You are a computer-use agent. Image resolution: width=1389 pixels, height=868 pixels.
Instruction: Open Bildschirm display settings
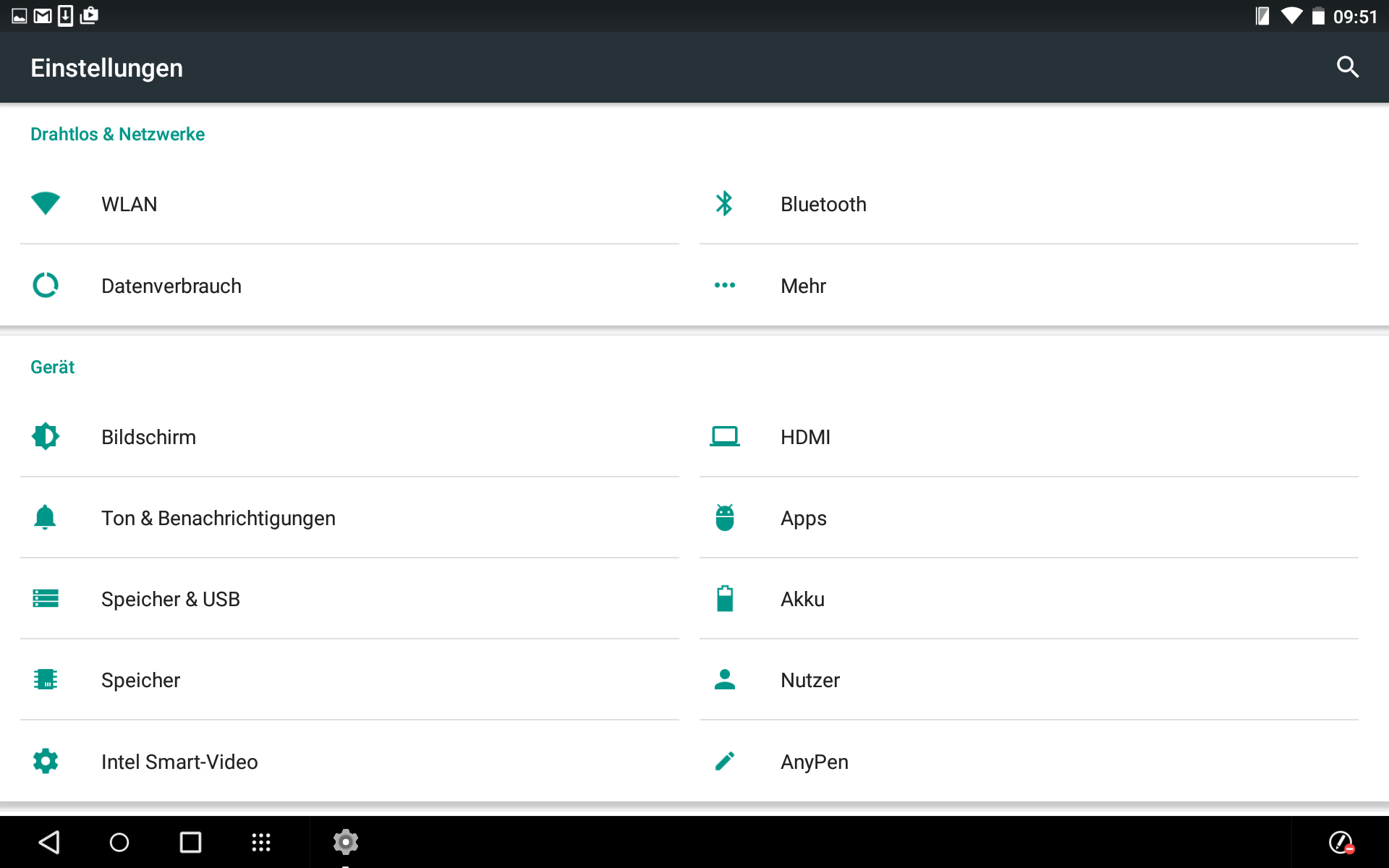point(349,437)
